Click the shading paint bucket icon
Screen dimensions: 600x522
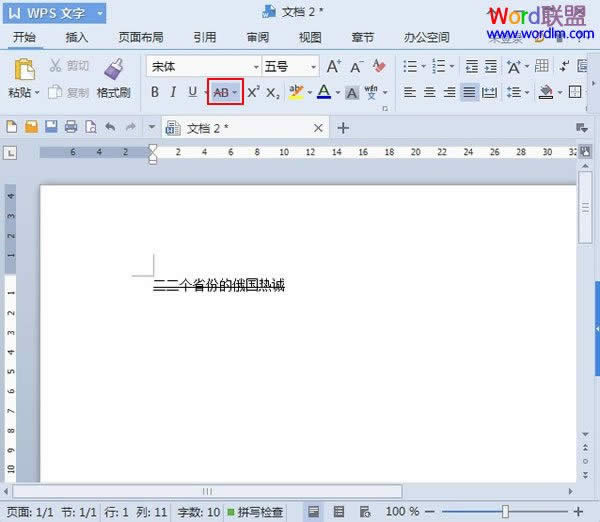546,92
